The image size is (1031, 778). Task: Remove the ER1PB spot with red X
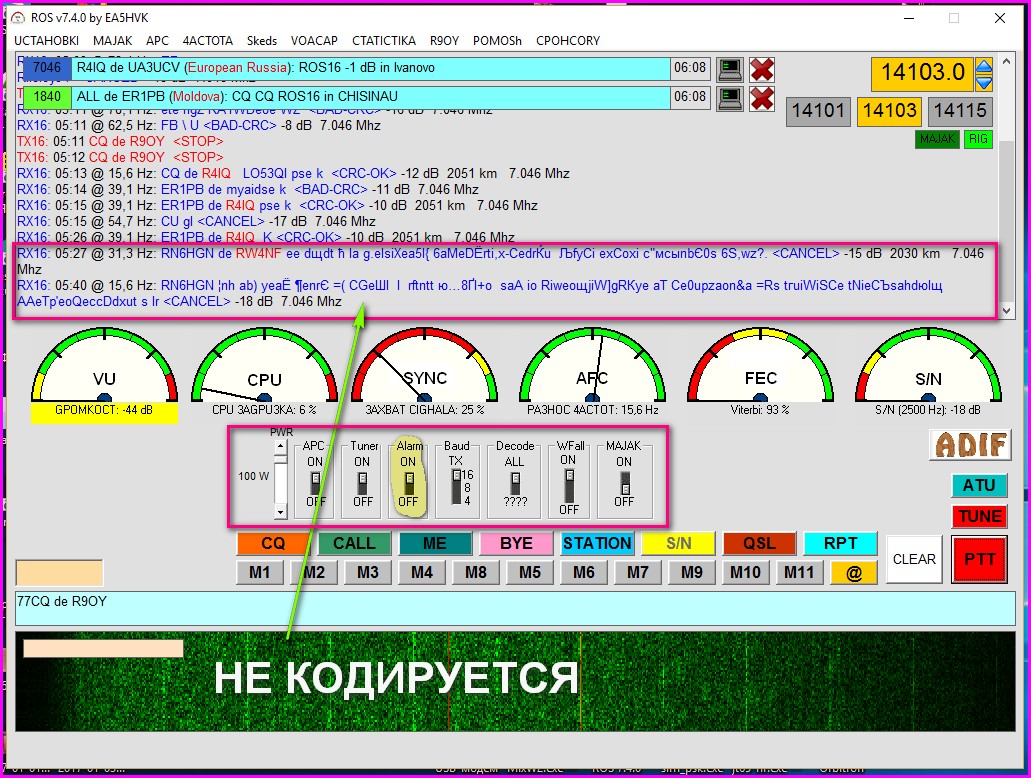(x=762, y=98)
